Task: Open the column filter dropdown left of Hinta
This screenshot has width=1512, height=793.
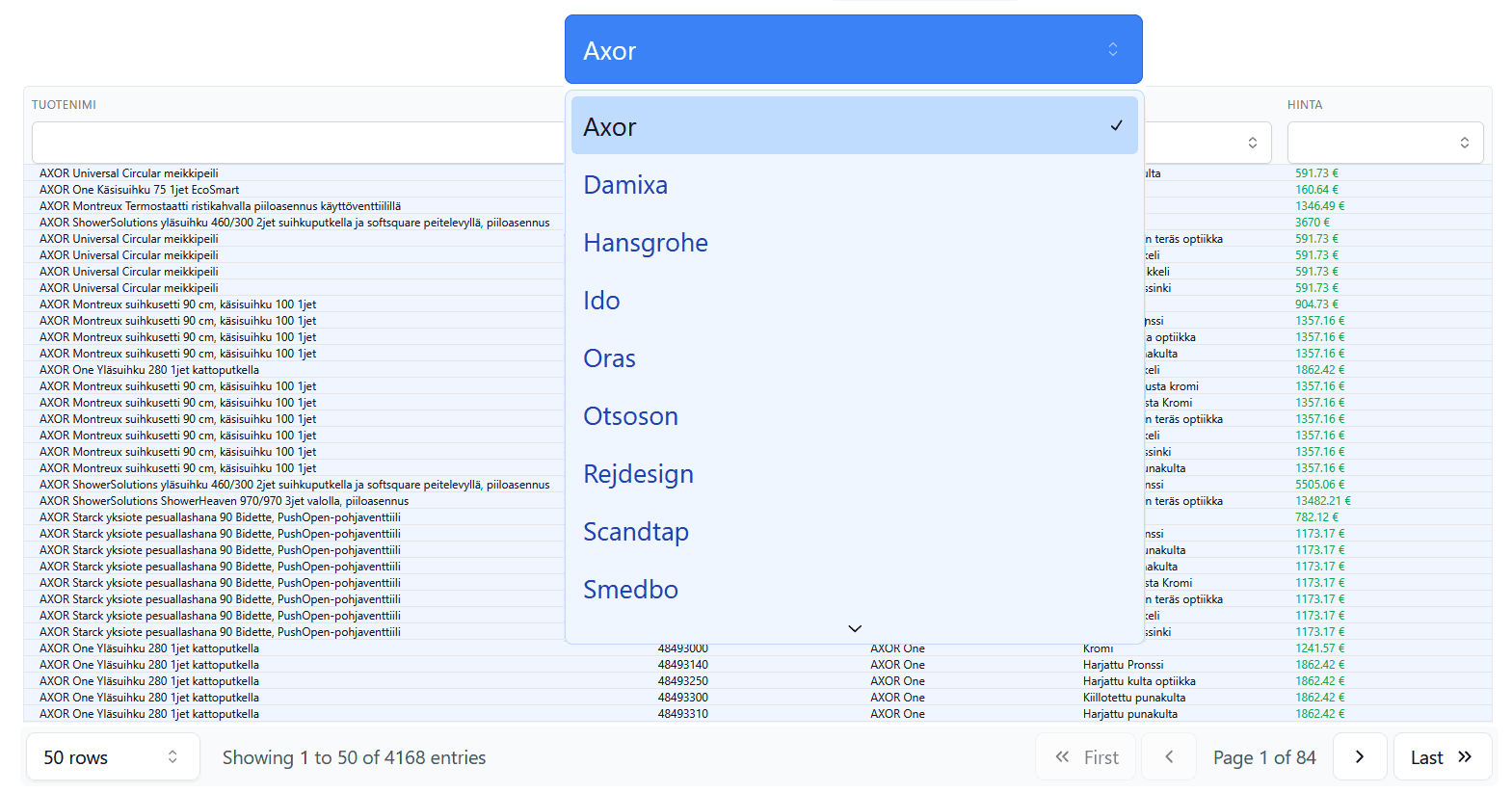Action: 1208,143
